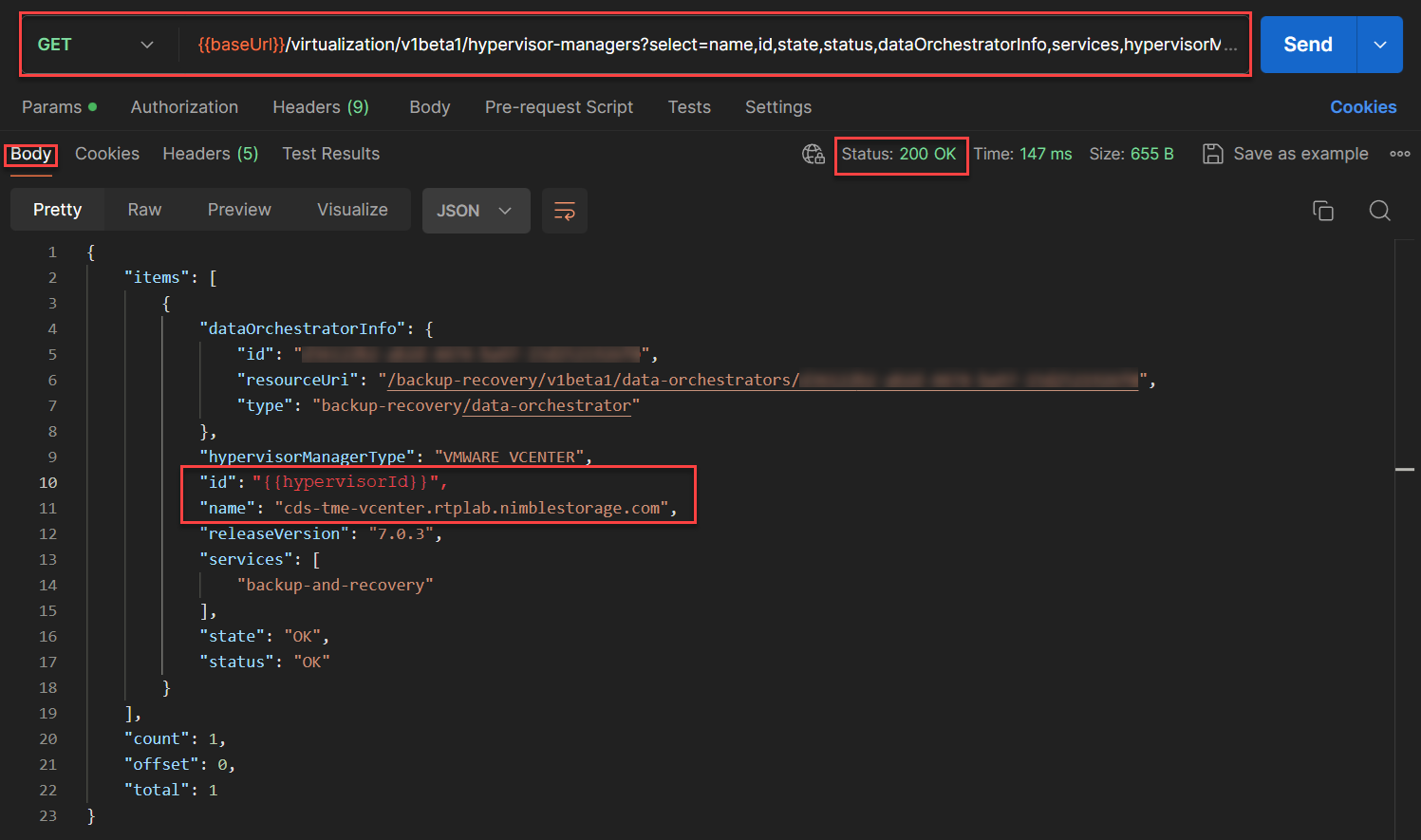Click the "dataOrchestratorInfo" key
This screenshot has width=1421, height=840.
coord(303,328)
